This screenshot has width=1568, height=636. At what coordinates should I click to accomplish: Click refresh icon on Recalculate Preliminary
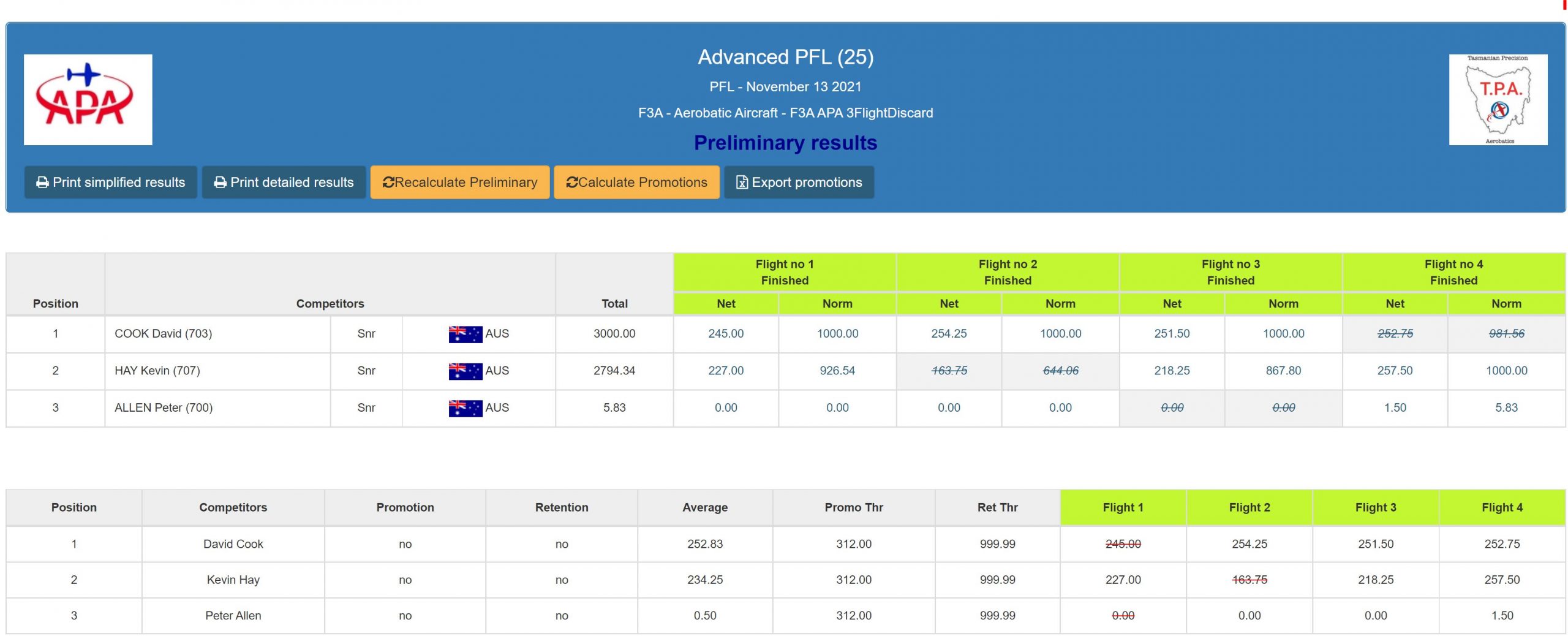pos(388,183)
